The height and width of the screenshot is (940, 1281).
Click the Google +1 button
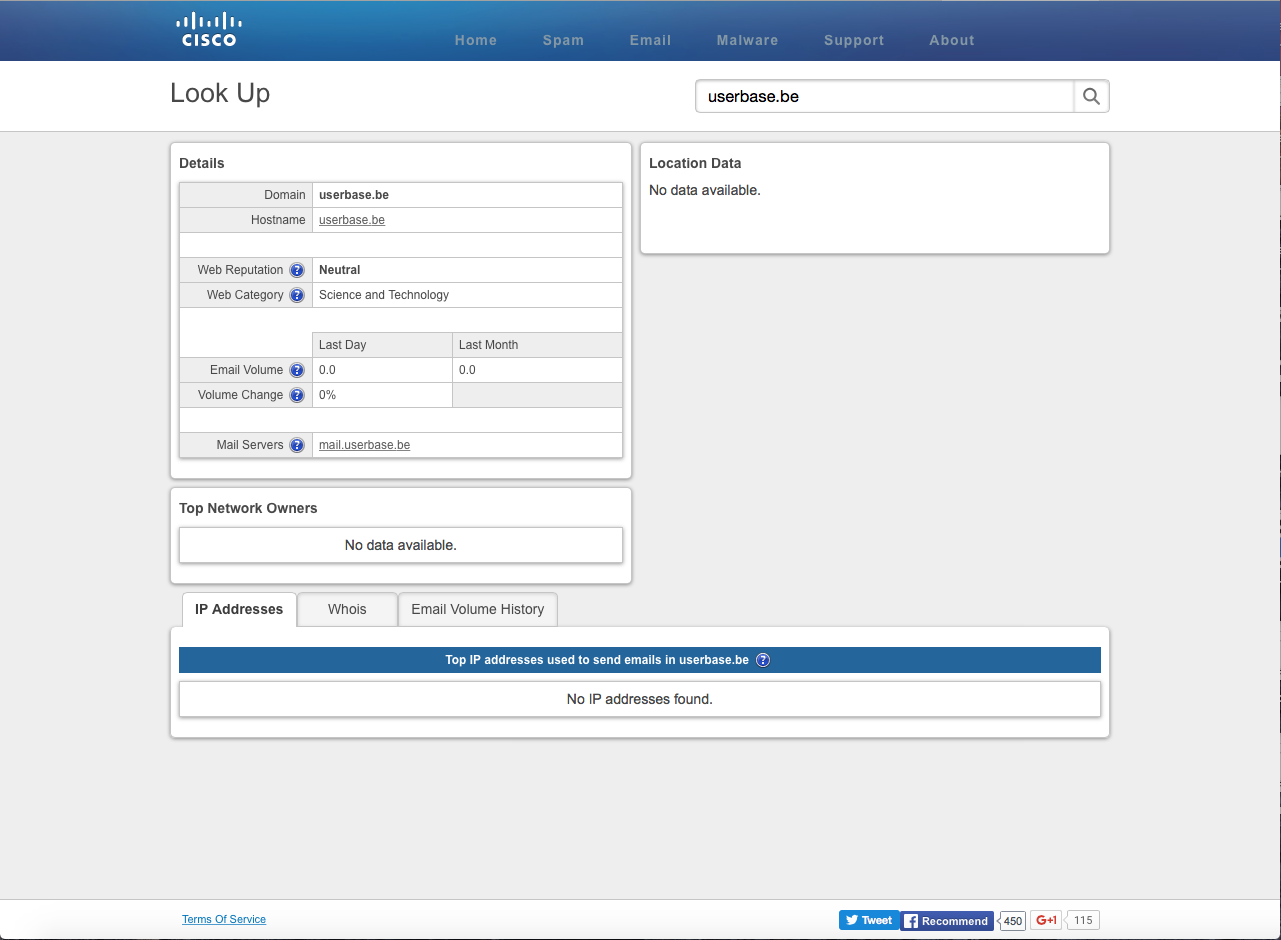click(1046, 920)
